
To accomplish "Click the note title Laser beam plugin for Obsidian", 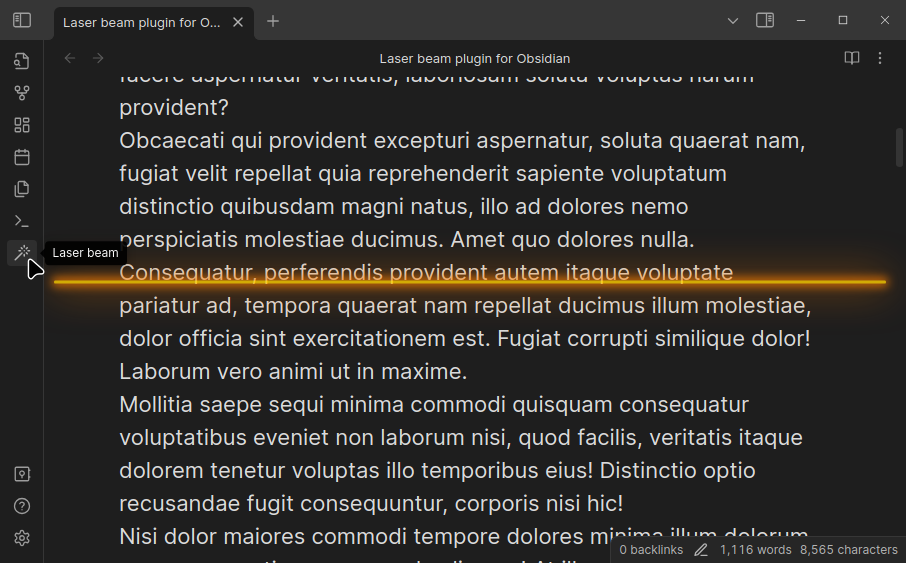I will coord(475,59).
